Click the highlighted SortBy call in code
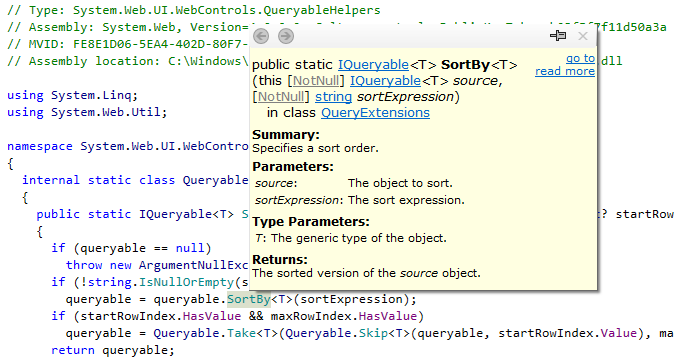Image resolution: width=676 pixels, height=364 pixels. [x=249, y=299]
